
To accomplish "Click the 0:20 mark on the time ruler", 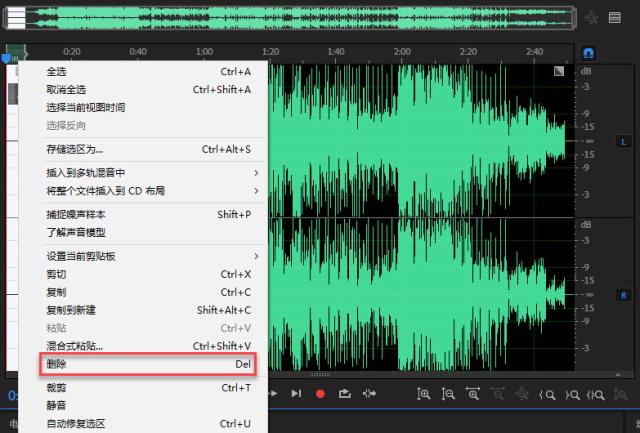I will (72, 52).
